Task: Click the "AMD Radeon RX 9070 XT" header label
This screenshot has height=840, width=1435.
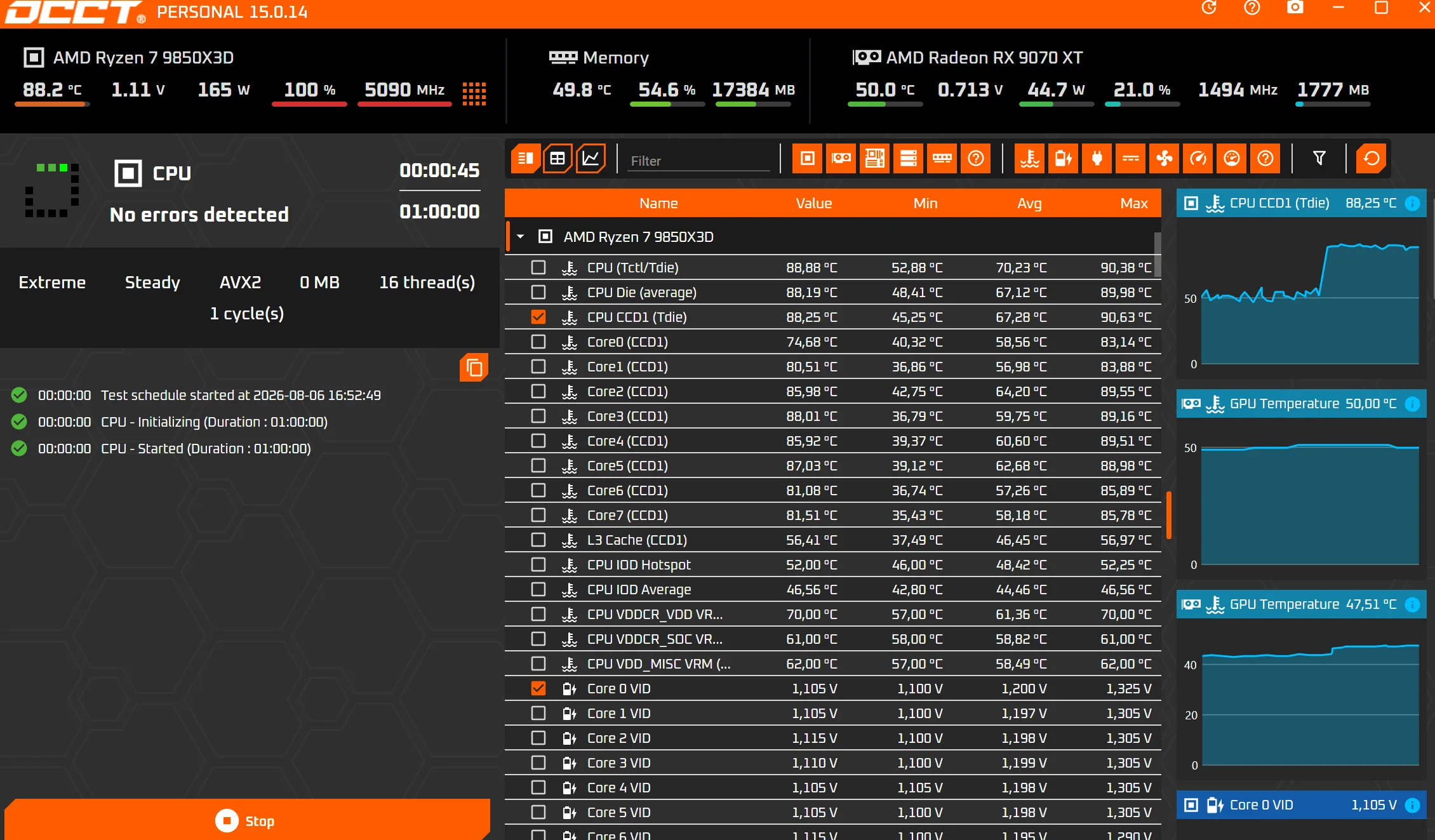Action: click(x=984, y=58)
